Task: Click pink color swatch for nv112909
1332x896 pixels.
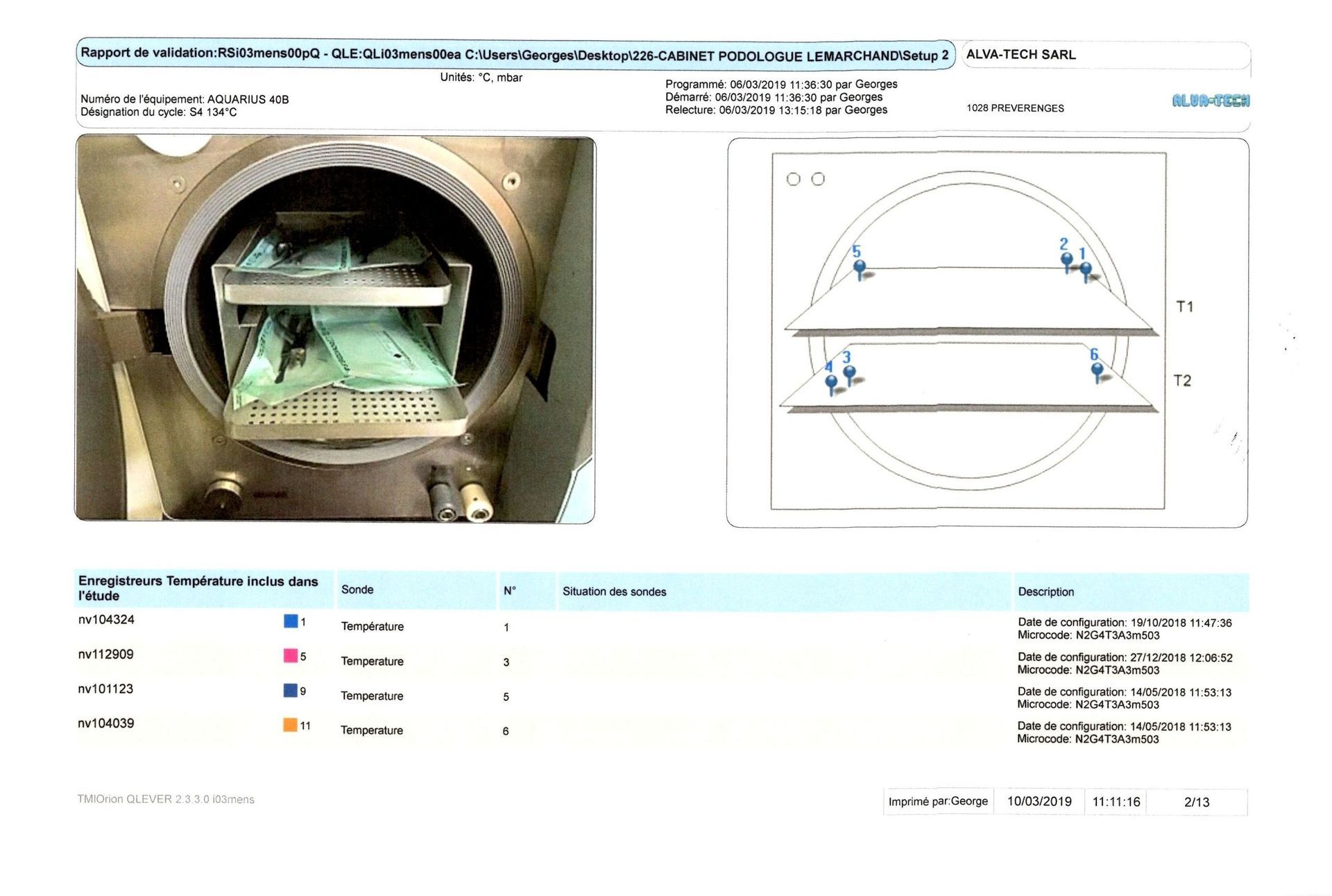Action: 291,655
